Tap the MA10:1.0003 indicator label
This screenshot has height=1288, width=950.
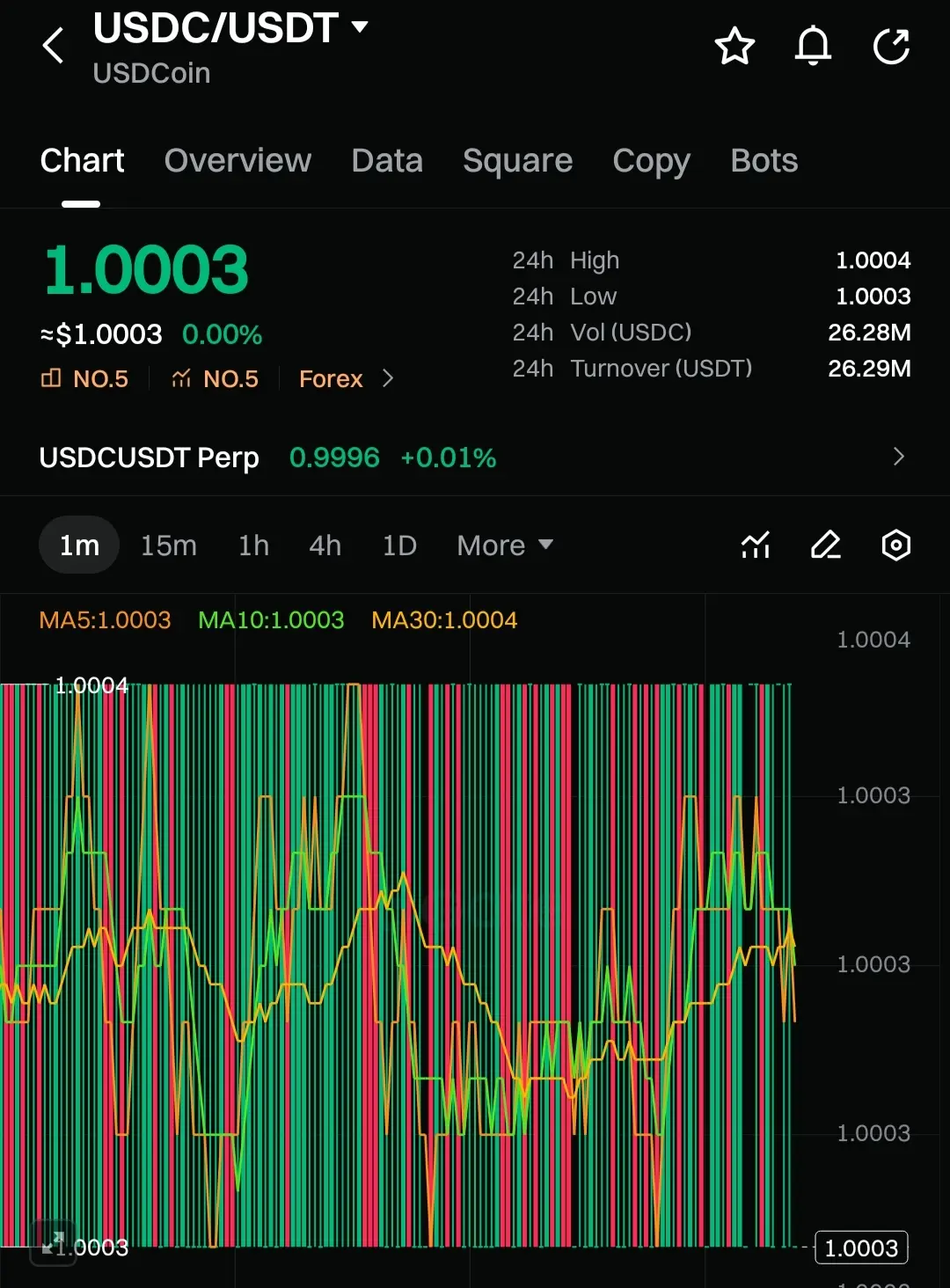tap(271, 620)
